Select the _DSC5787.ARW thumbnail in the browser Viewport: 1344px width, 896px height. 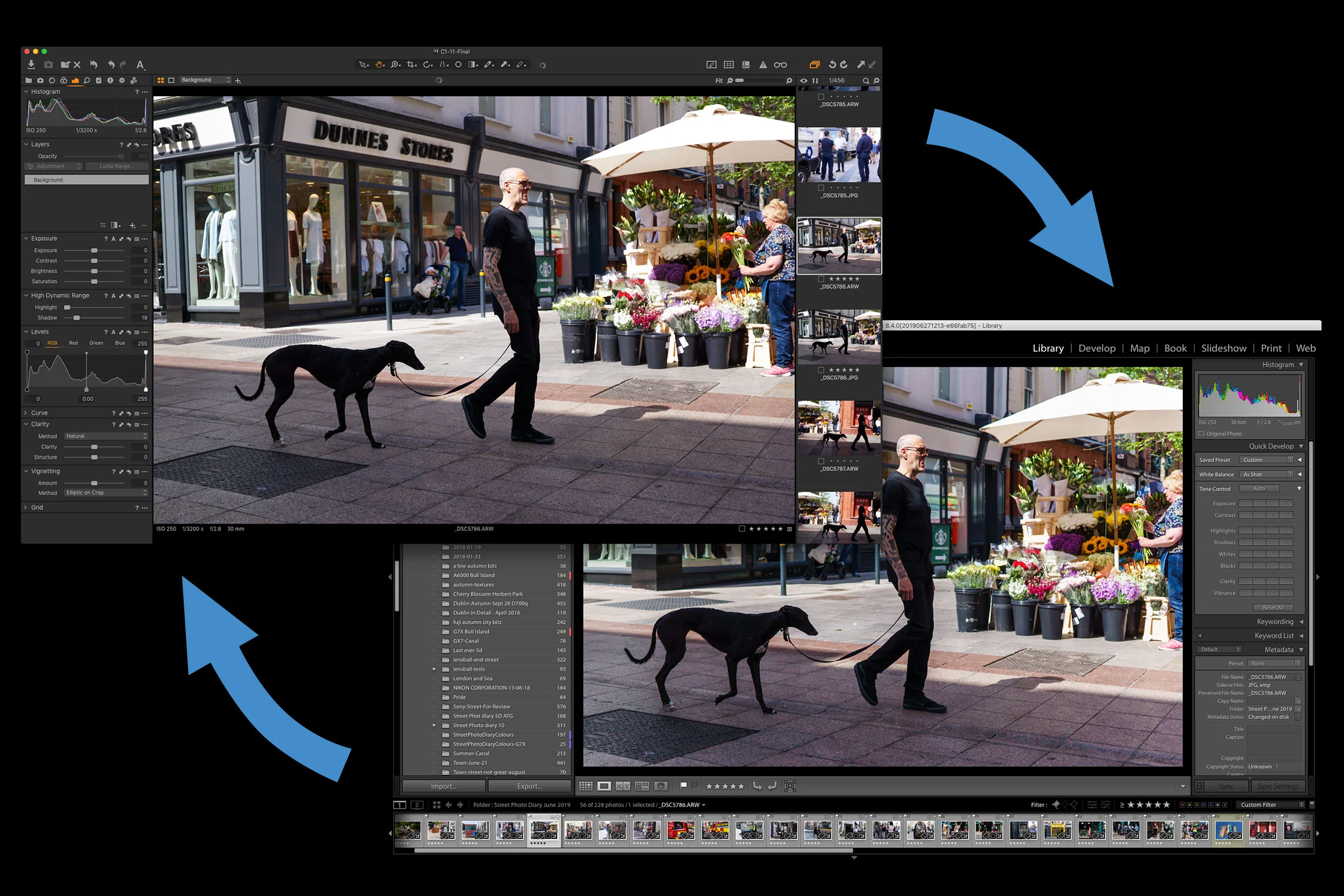[x=839, y=426]
